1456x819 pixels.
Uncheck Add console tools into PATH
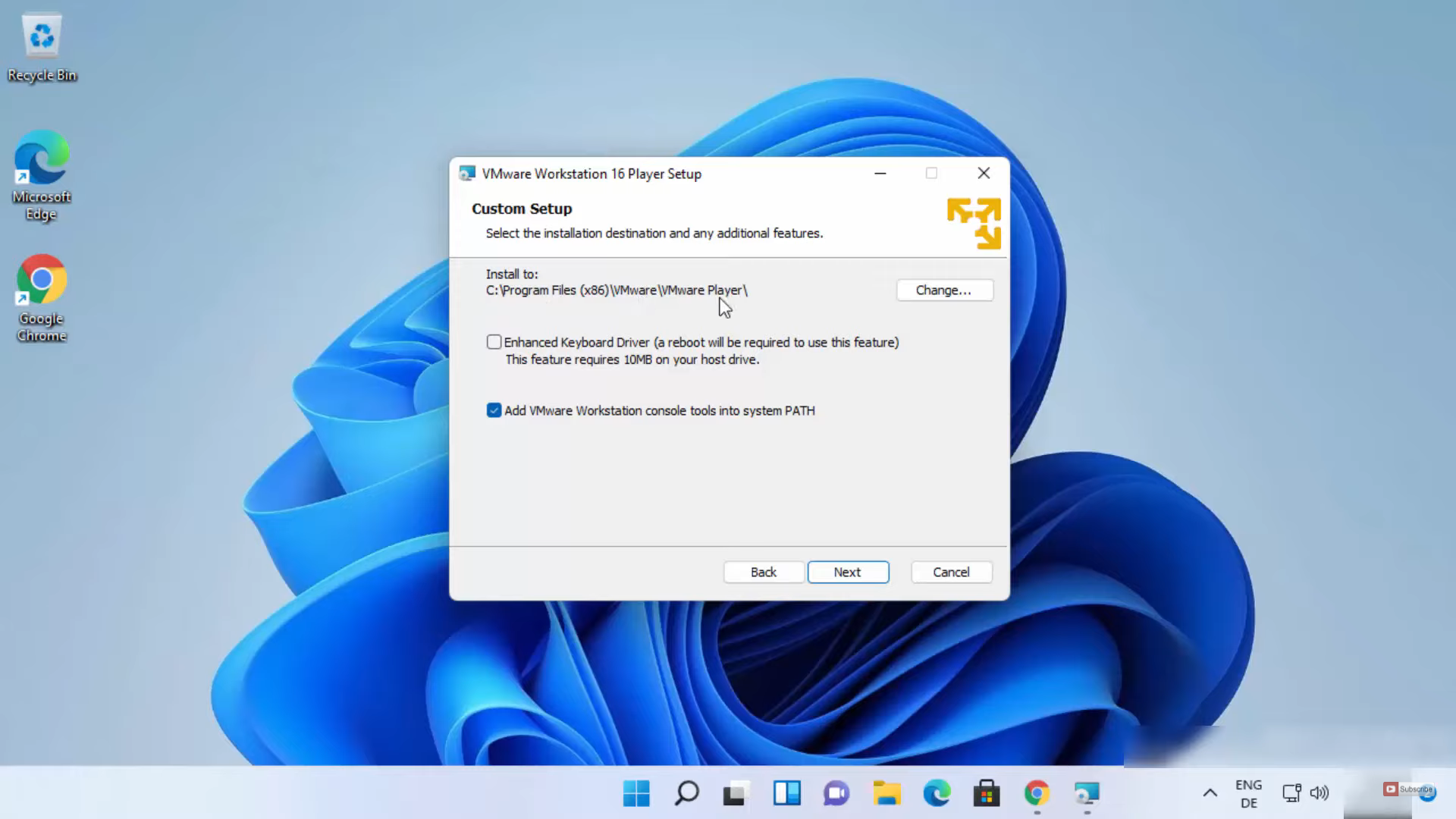[x=494, y=410]
